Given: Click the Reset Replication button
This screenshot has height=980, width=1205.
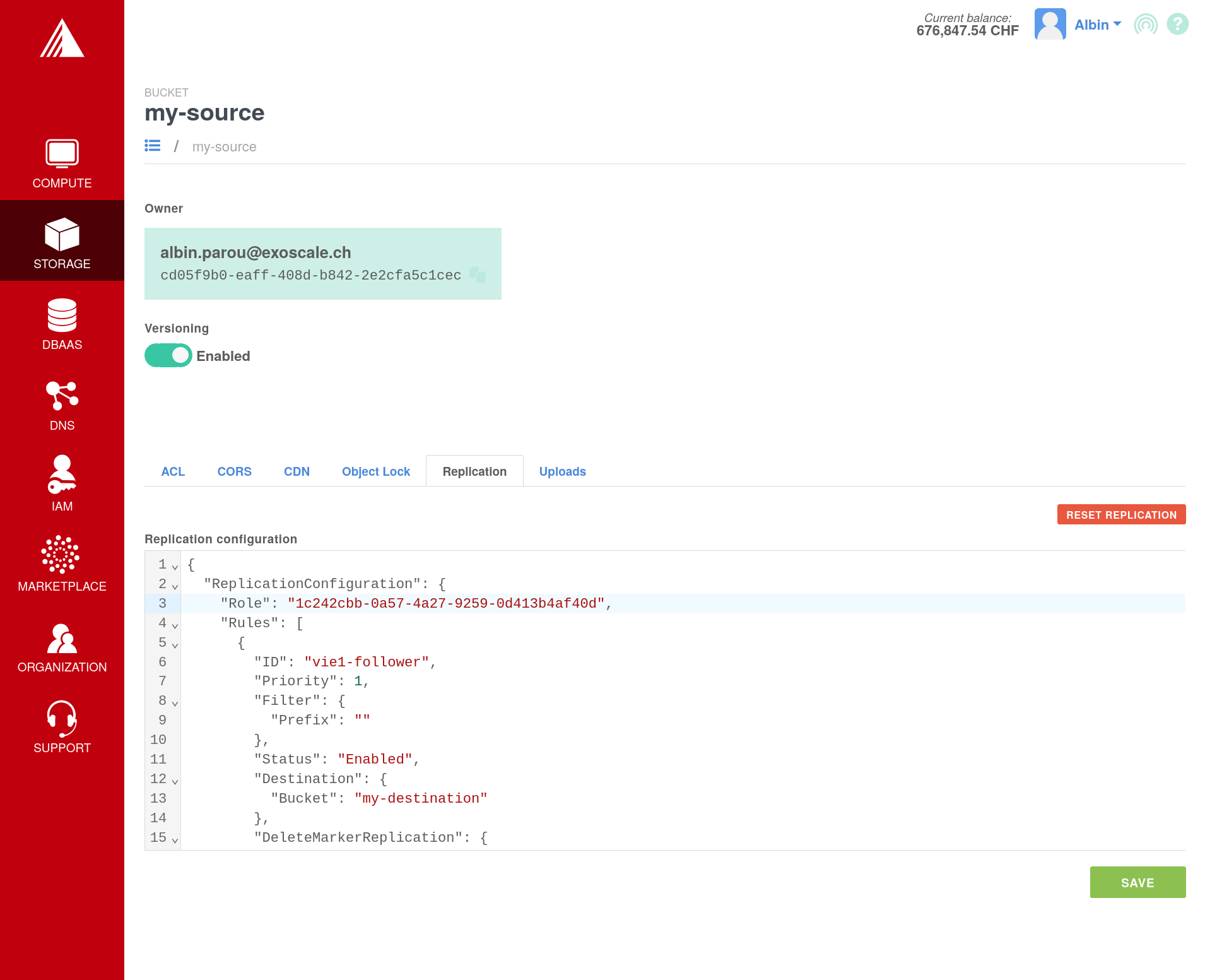Looking at the screenshot, I should [x=1121, y=514].
